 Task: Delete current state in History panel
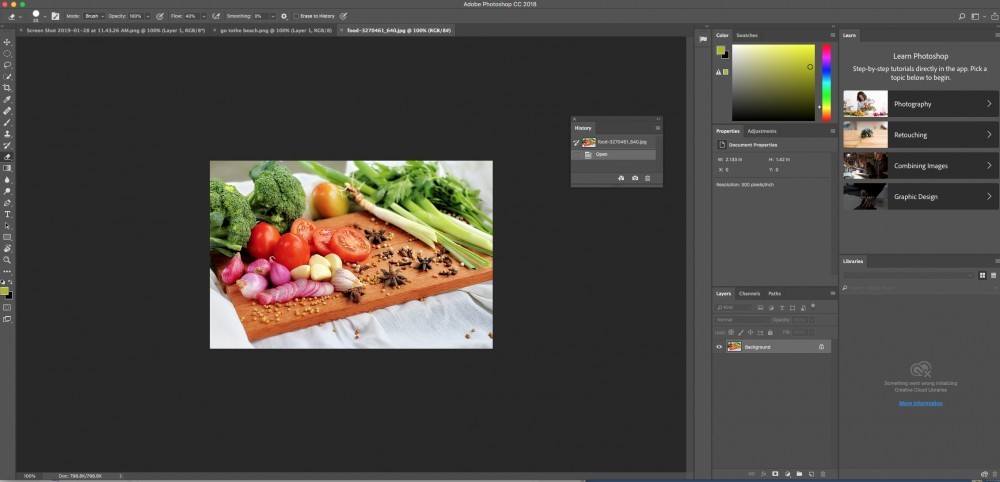(x=647, y=179)
